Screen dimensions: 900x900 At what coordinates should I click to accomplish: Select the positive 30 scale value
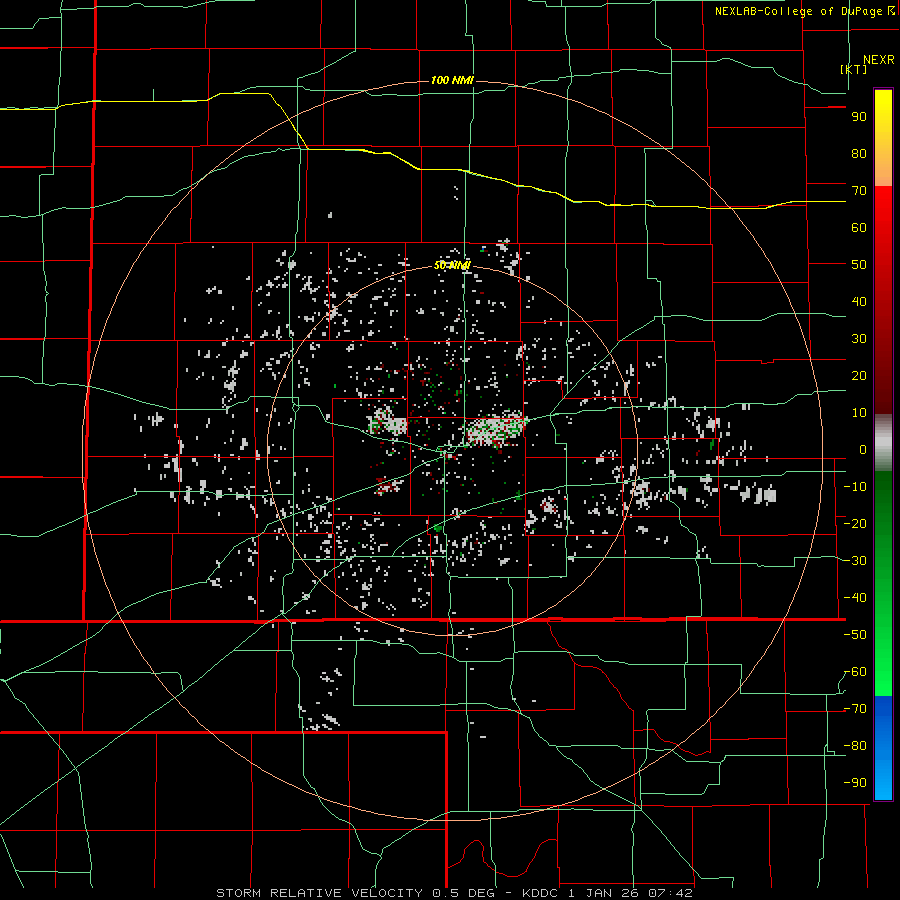point(859,339)
